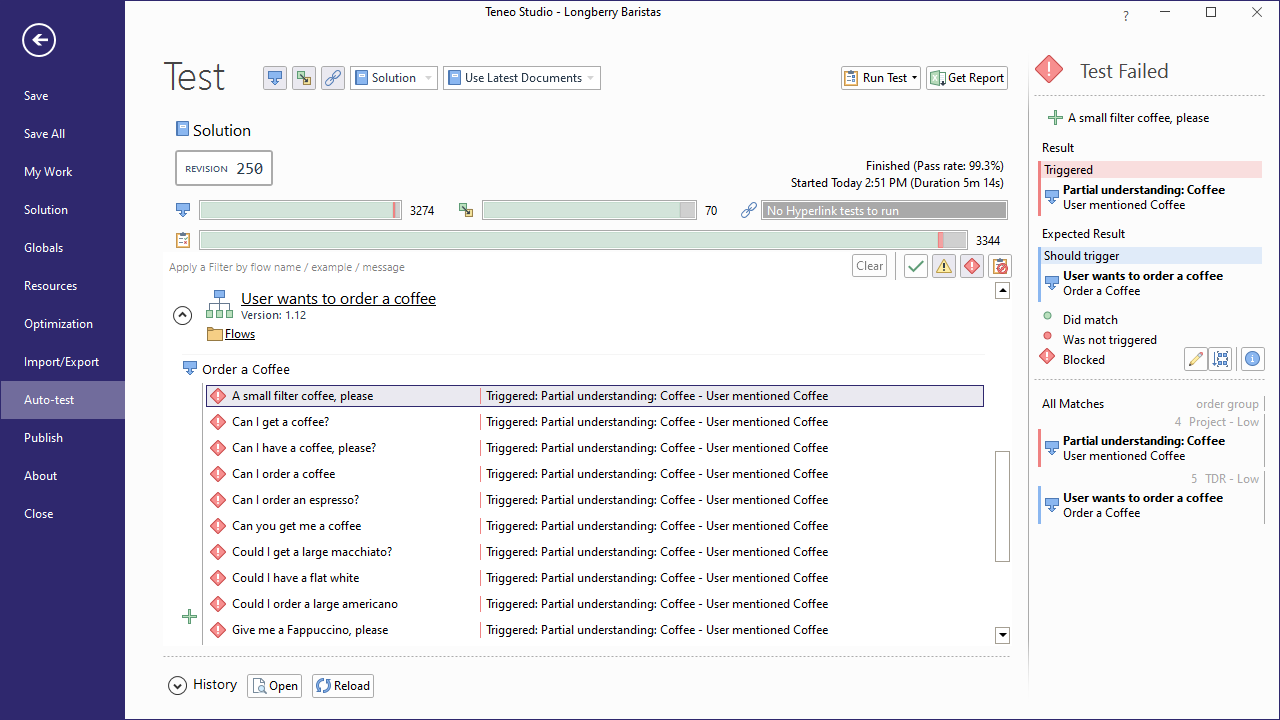Click fail icon beside 'Could I get a large macchiato?'

click(x=218, y=552)
